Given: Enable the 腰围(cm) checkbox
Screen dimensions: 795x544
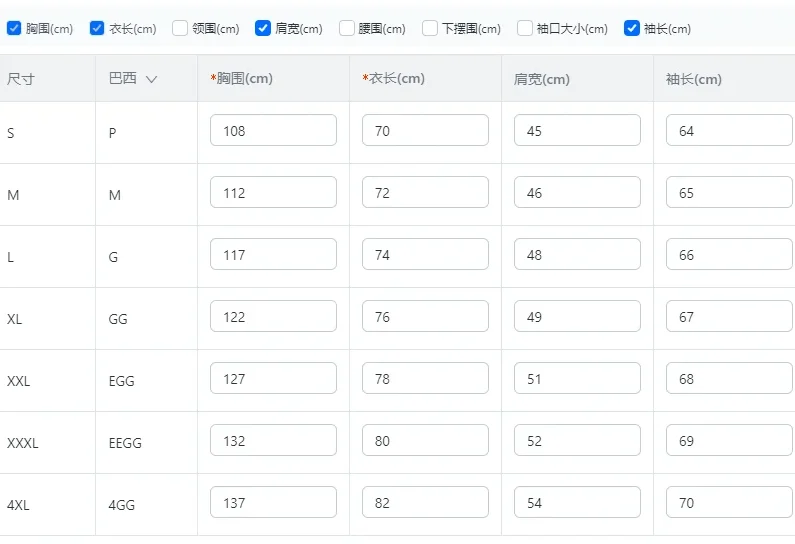Looking at the screenshot, I should coord(346,28).
